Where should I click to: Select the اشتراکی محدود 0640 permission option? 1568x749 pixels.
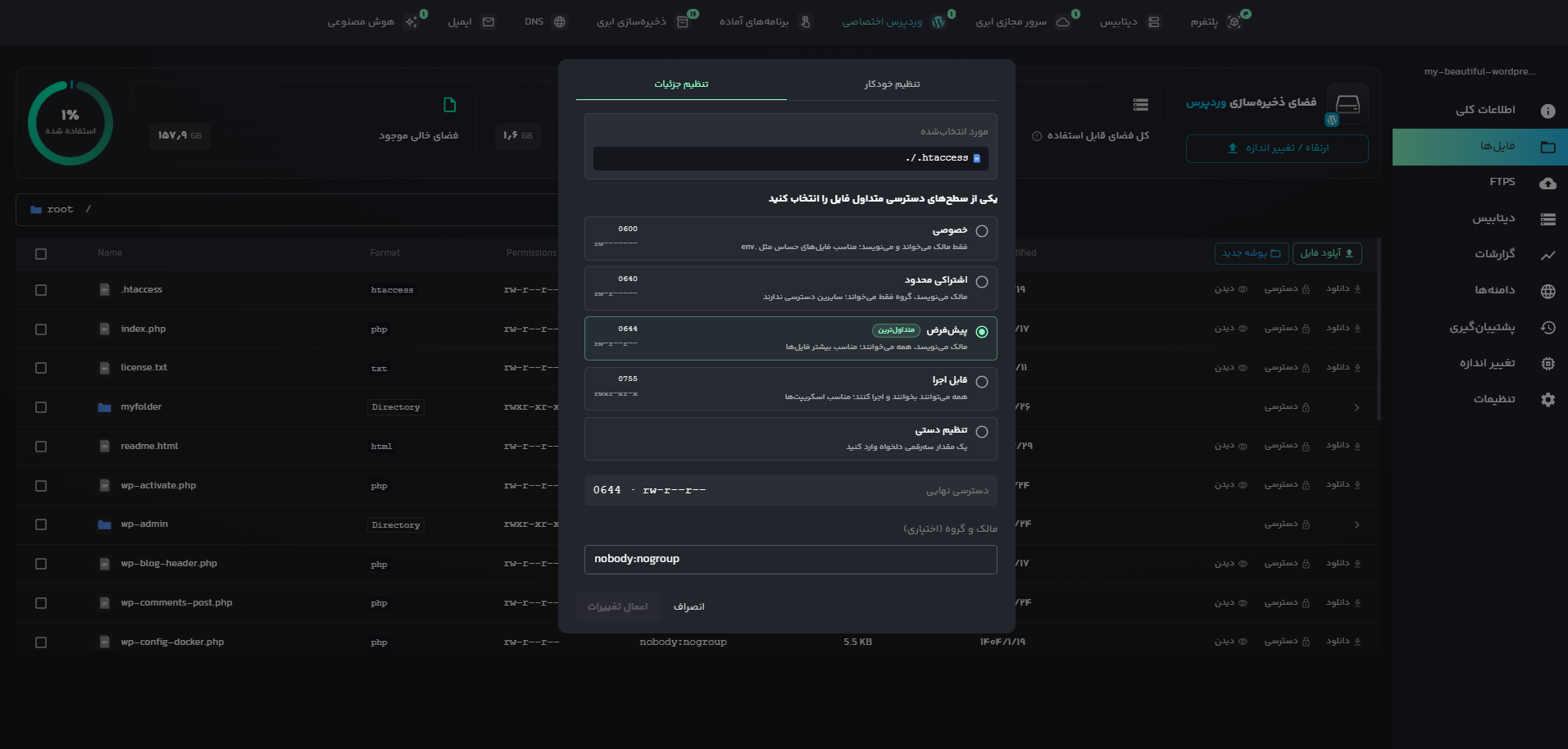click(x=790, y=288)
